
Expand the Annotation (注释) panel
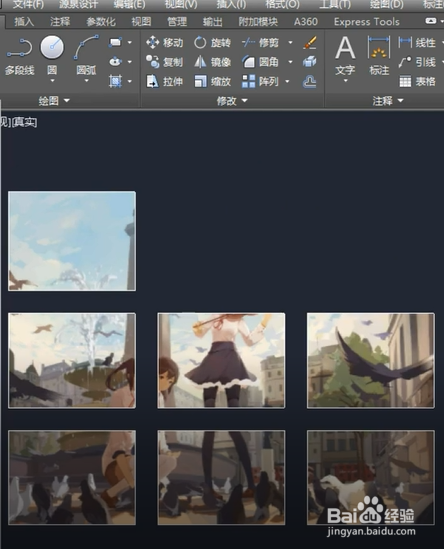[388, 101]
